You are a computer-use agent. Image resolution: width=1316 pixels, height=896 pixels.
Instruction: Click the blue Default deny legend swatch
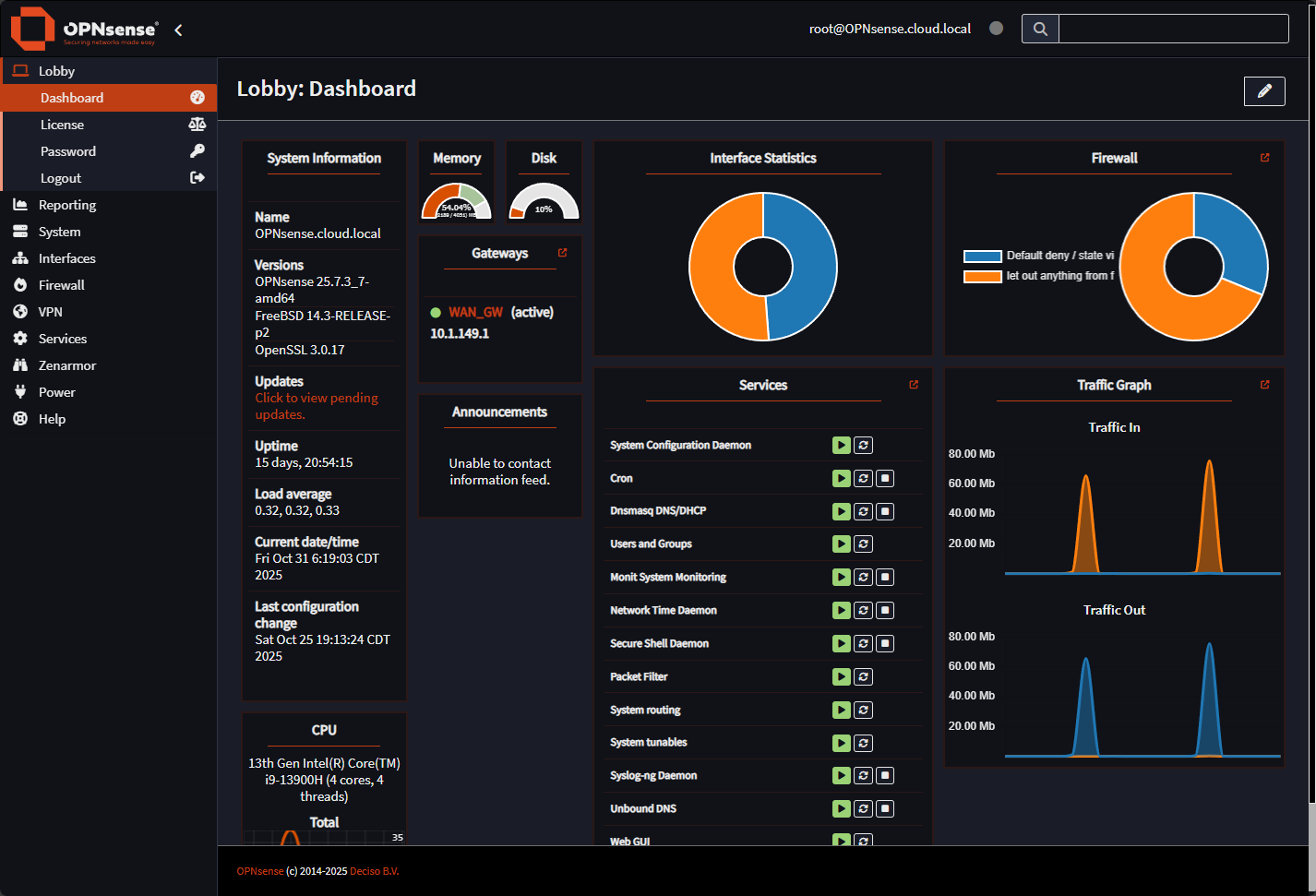(x=983, y=257)
